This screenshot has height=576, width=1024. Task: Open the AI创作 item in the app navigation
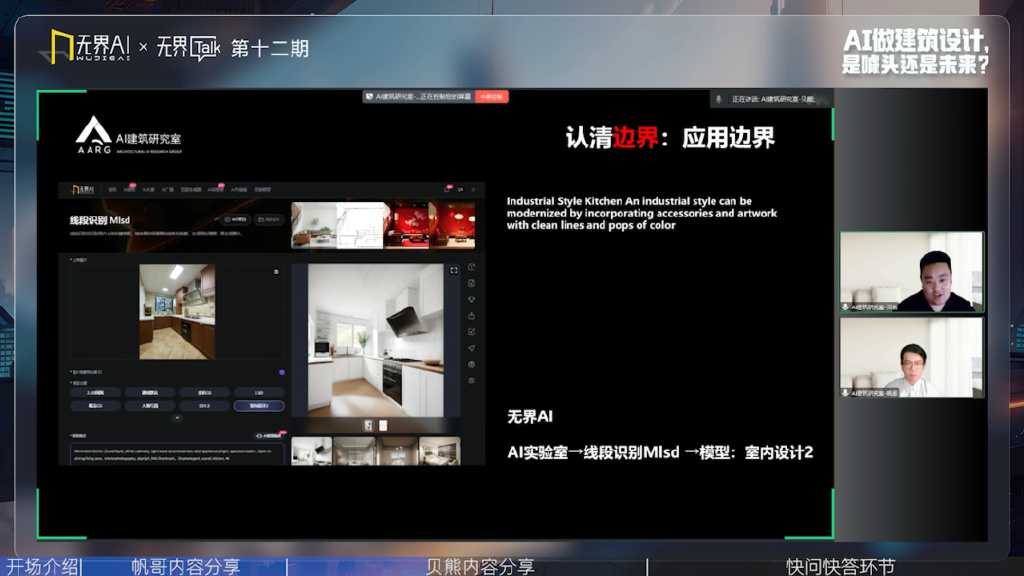click(x=129, y=189)
